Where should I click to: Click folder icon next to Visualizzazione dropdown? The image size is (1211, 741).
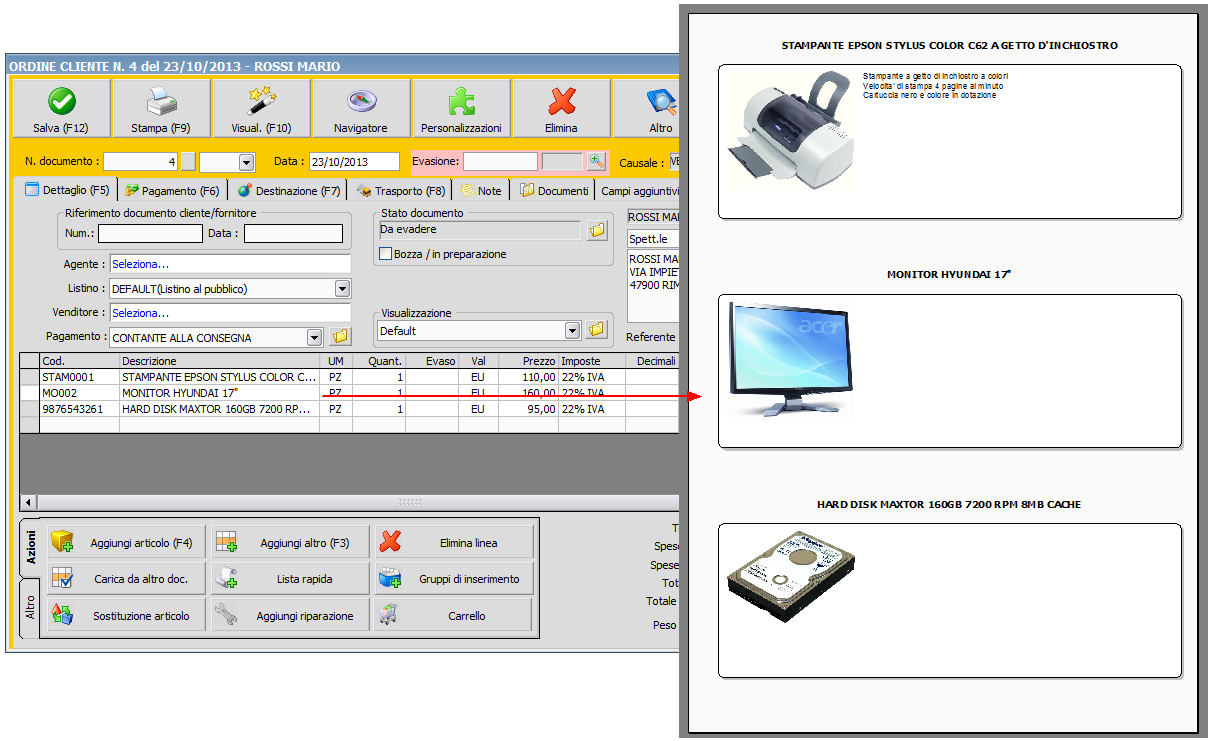597,330
